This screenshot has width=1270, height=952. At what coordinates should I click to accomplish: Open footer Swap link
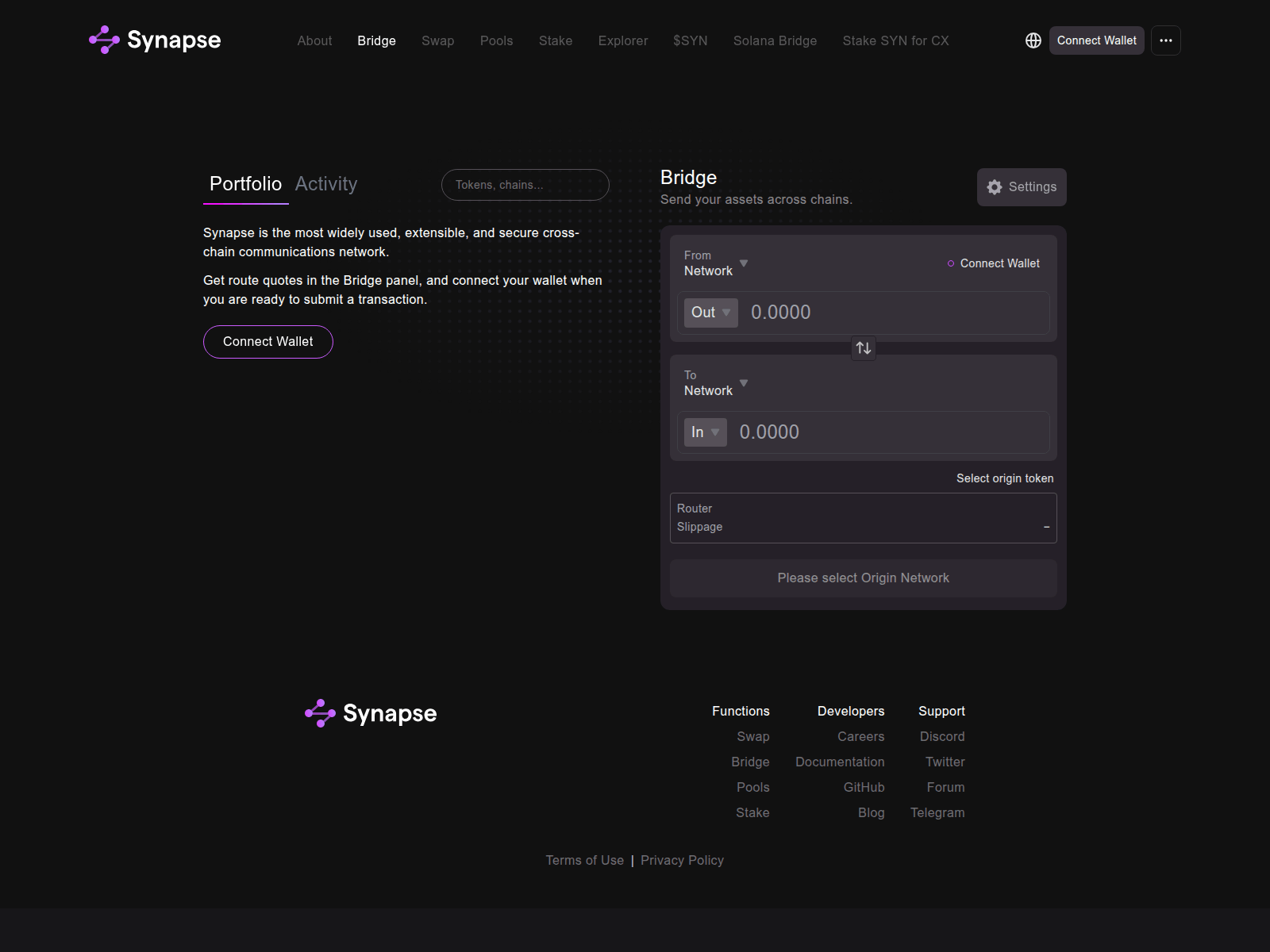[x=753, y=737]
